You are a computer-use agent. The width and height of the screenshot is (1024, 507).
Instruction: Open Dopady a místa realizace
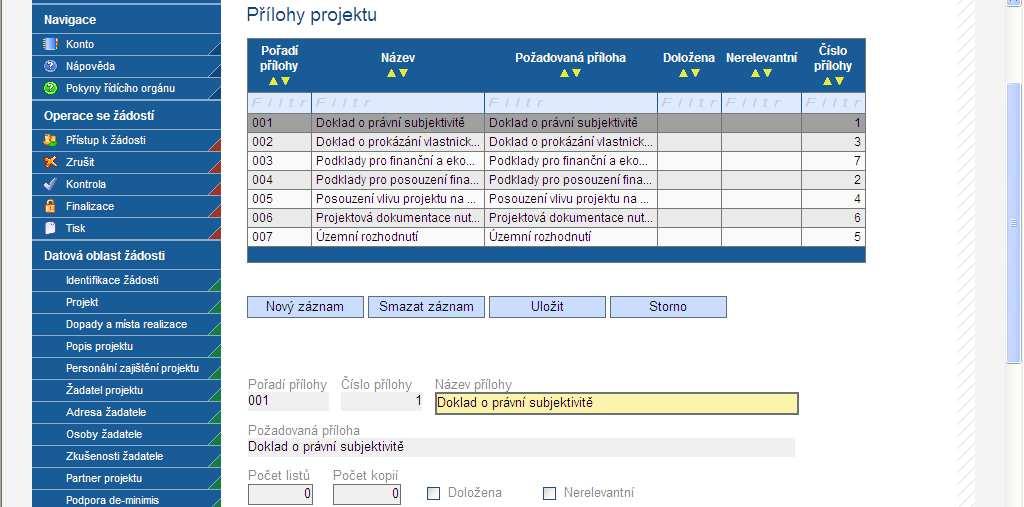tap(126, 324)
